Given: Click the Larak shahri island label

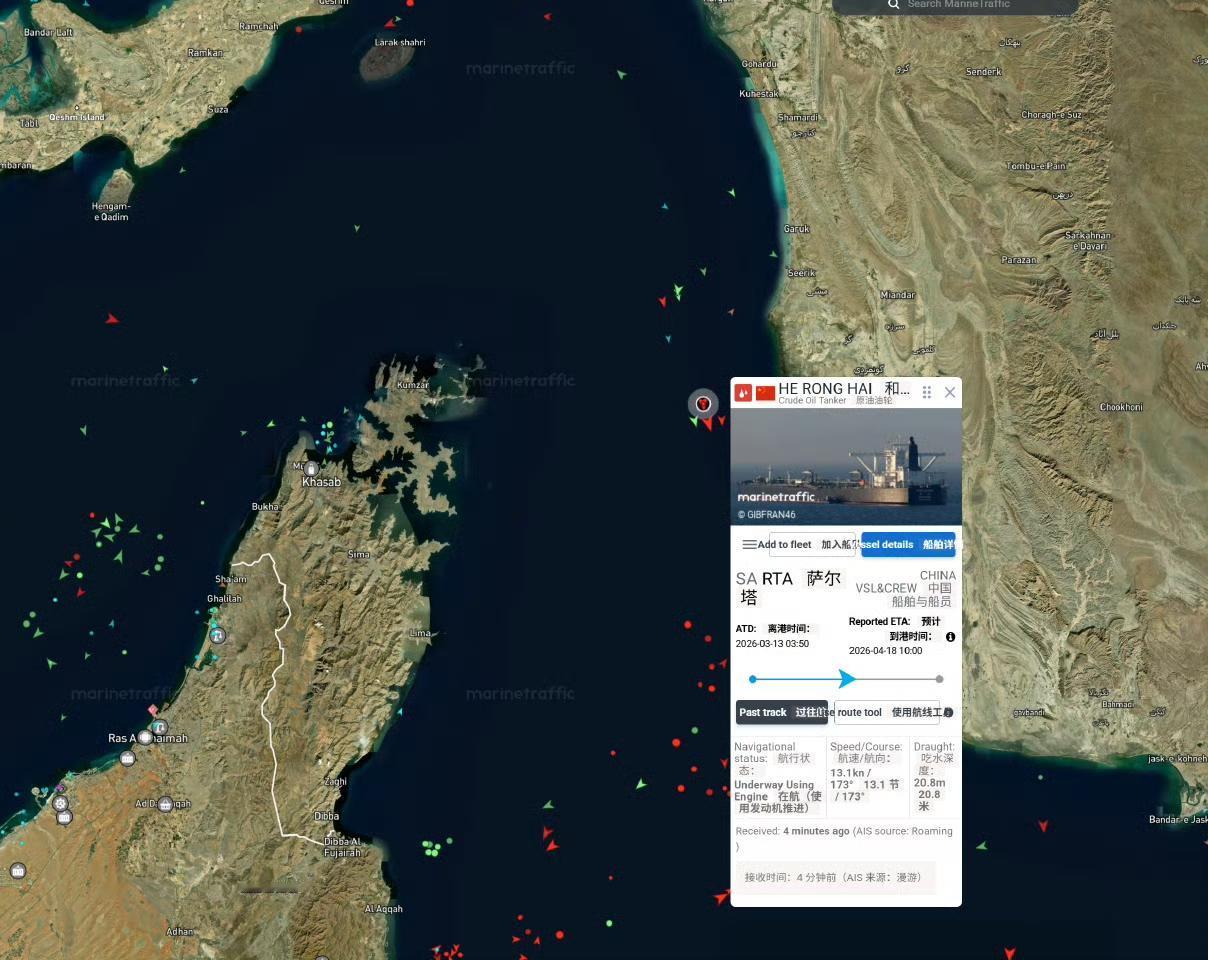Looking at the screenshot, I should [400, 42].
